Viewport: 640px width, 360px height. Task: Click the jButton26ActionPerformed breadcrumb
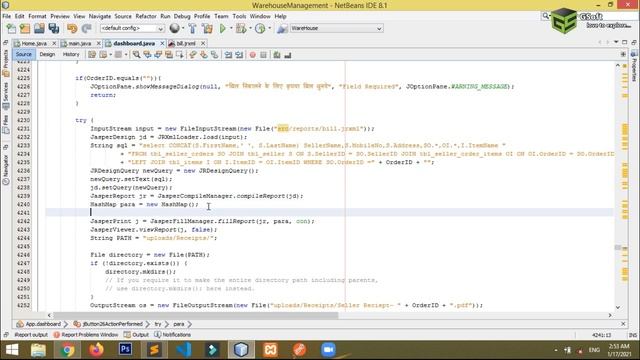tap(109, 324)
